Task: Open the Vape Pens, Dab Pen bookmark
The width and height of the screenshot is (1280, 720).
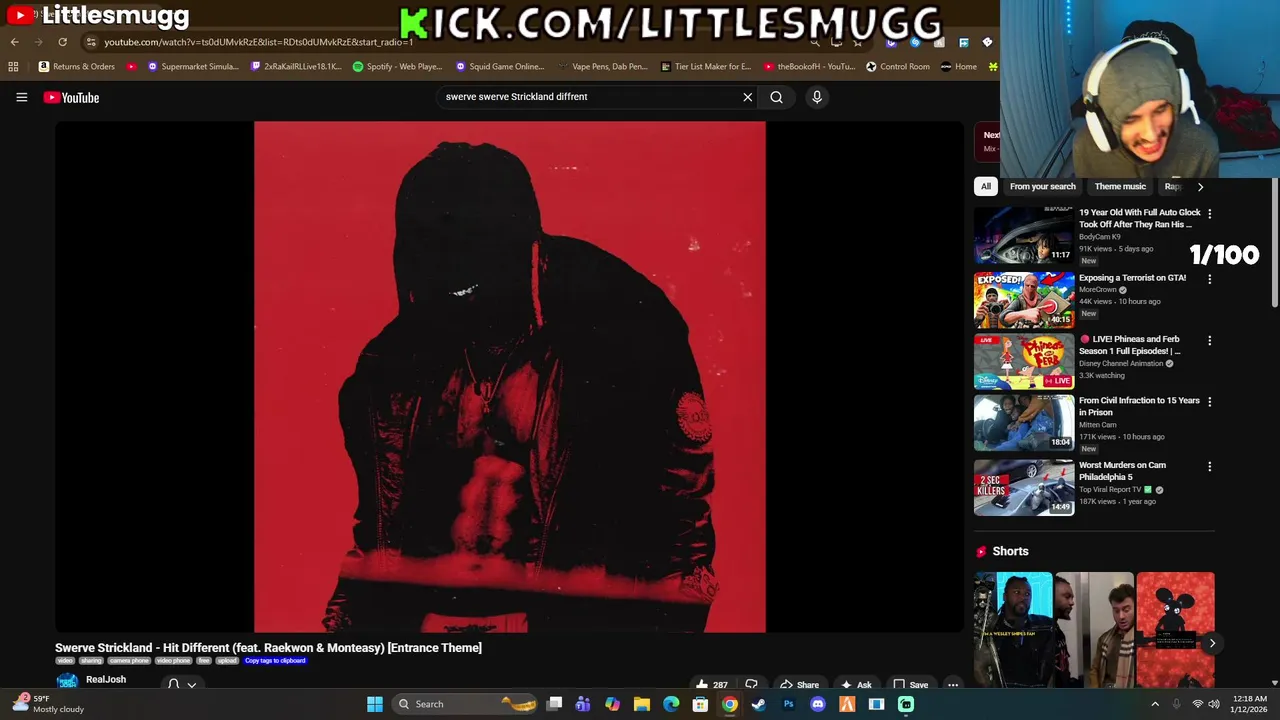Action: pyautogui.click(x=602, y=67)
